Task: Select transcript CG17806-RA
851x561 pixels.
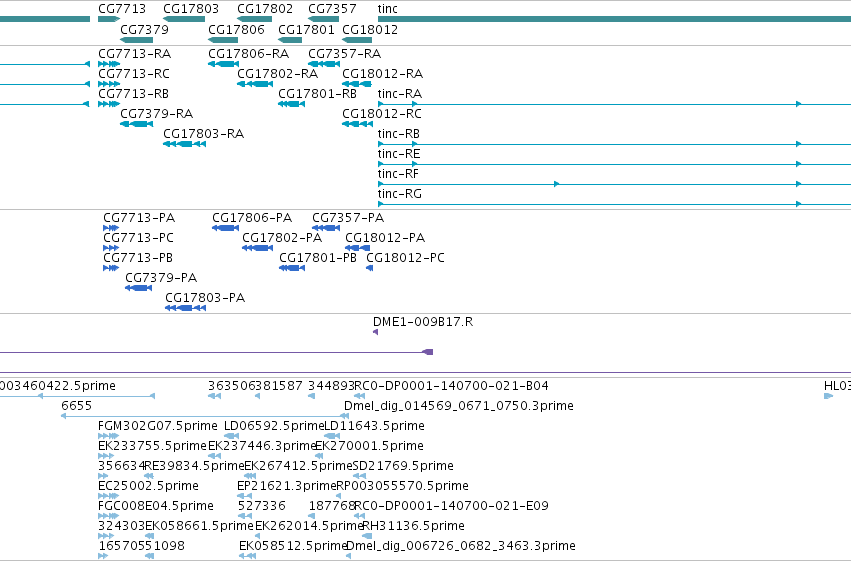Action: pos(249,54)
